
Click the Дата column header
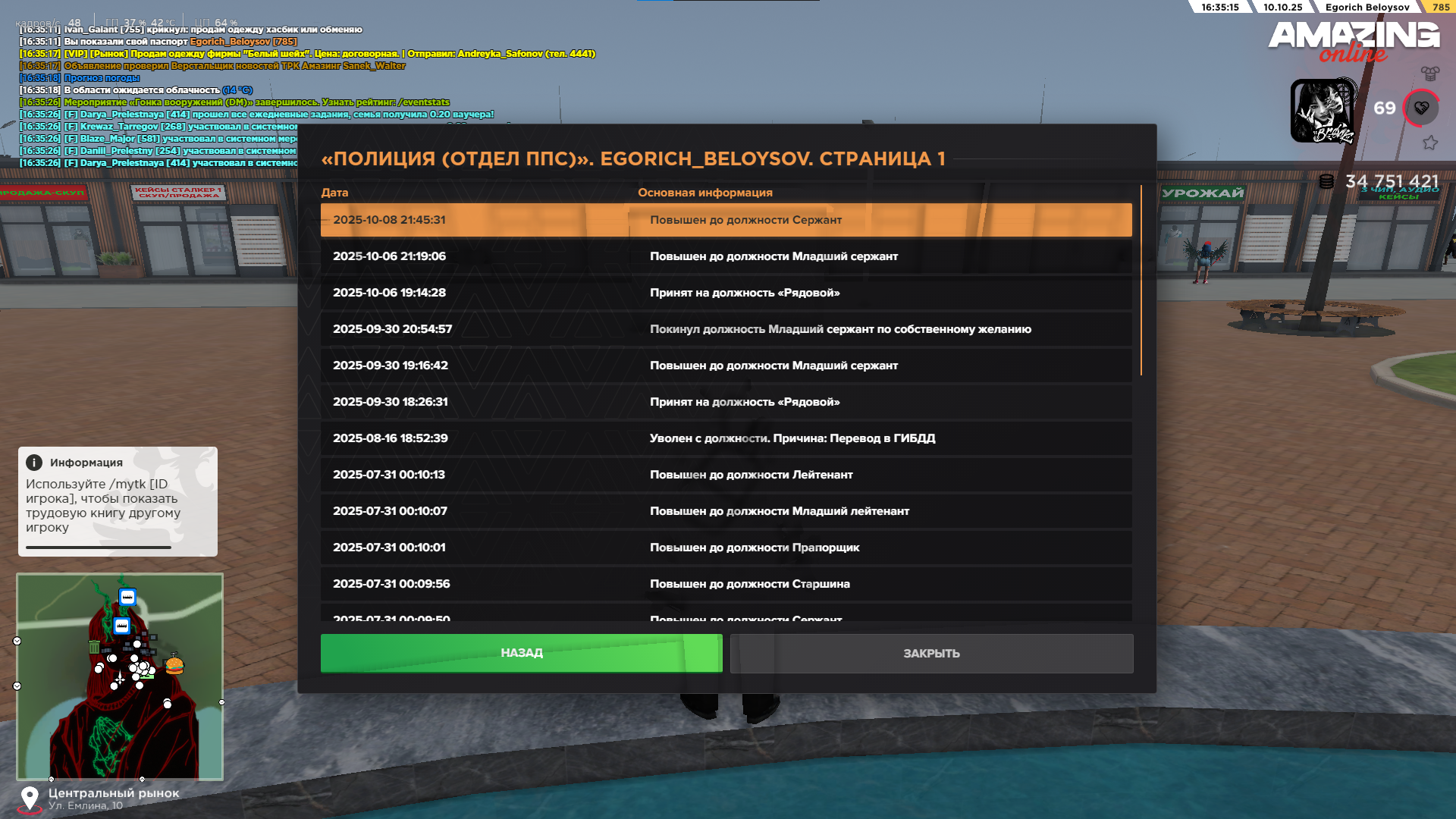[x=334, y=193]
